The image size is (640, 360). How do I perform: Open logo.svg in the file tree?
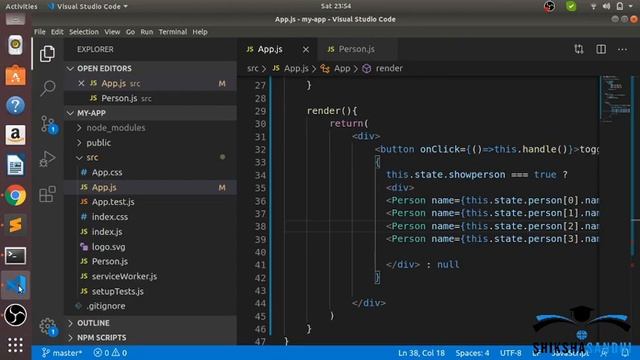(150, 247)
